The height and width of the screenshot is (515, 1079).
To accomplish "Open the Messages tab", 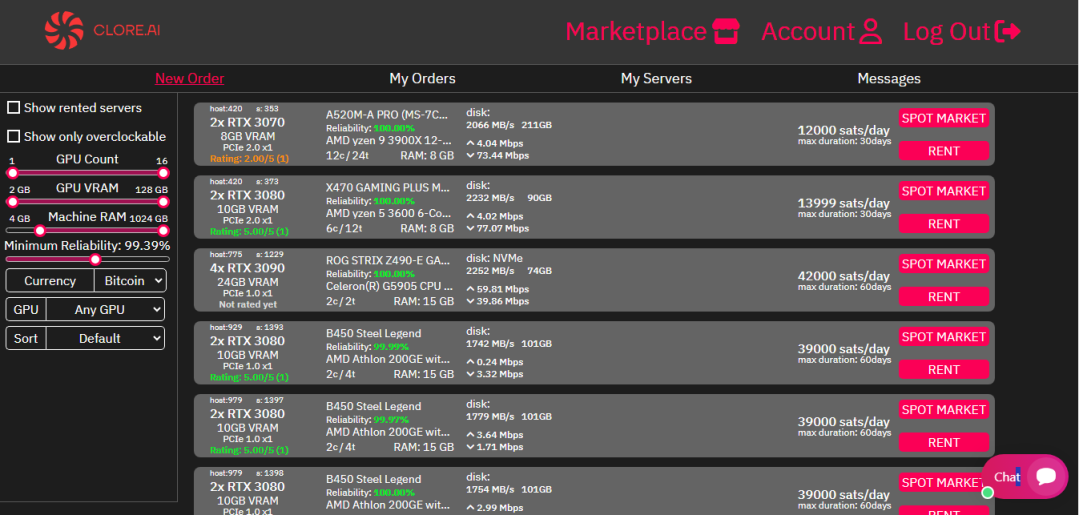I will [x=888, y=78].
